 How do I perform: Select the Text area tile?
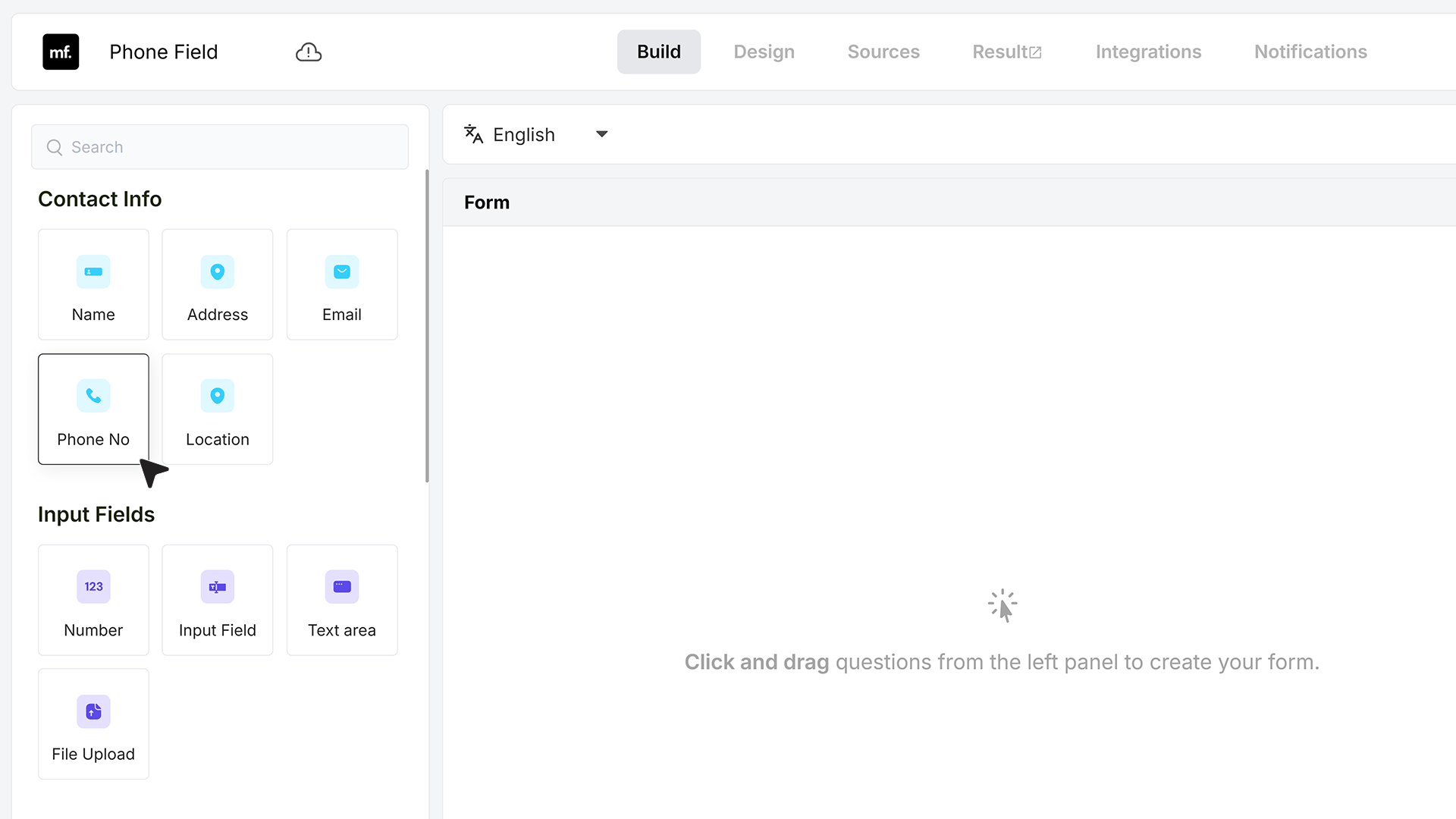[342, 600]
